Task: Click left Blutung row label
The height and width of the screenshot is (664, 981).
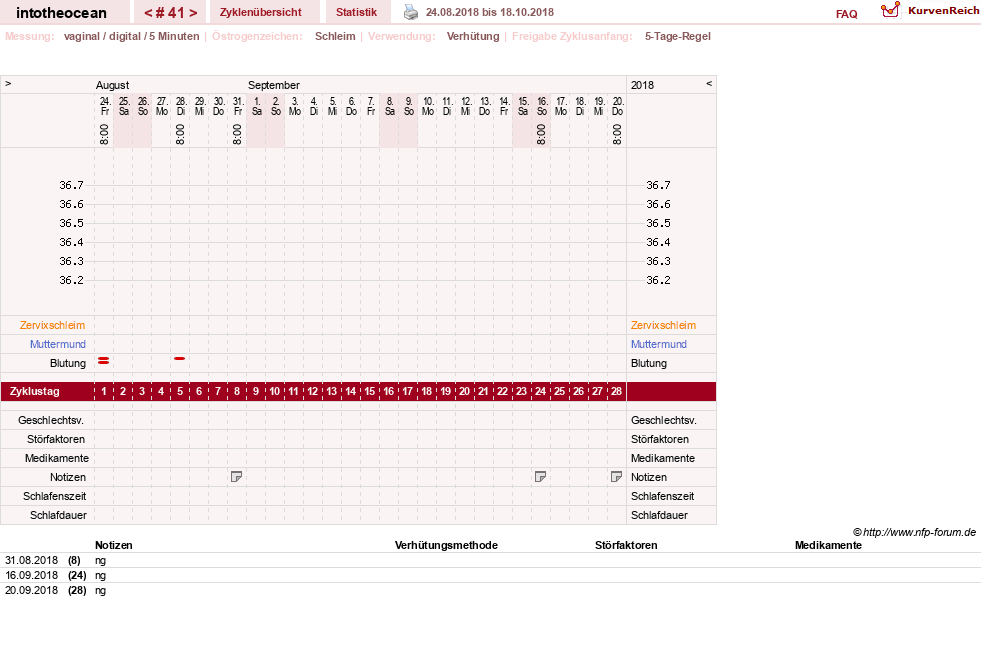Action: [x=68, y=363]
